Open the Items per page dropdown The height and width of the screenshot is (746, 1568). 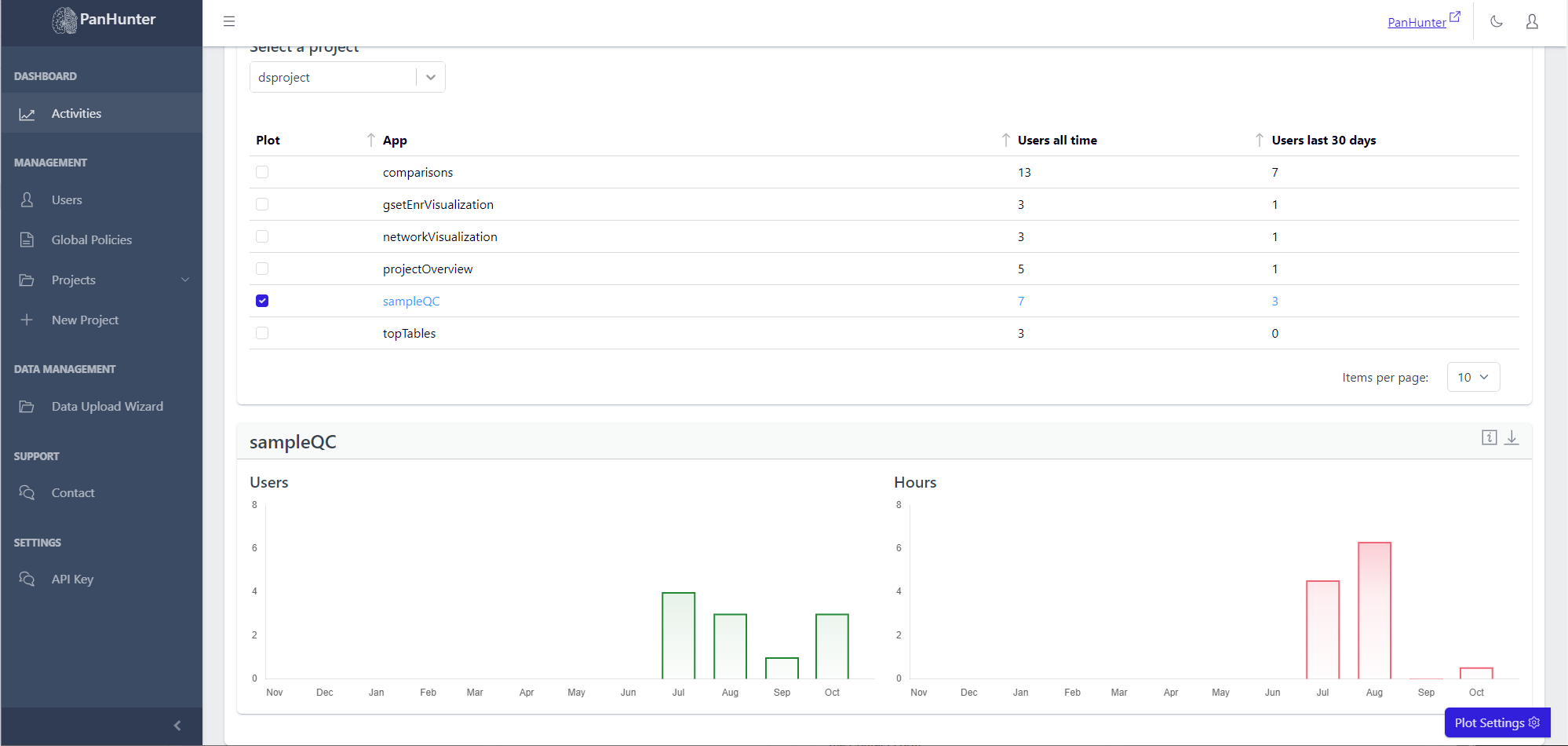click(1473, 377)
